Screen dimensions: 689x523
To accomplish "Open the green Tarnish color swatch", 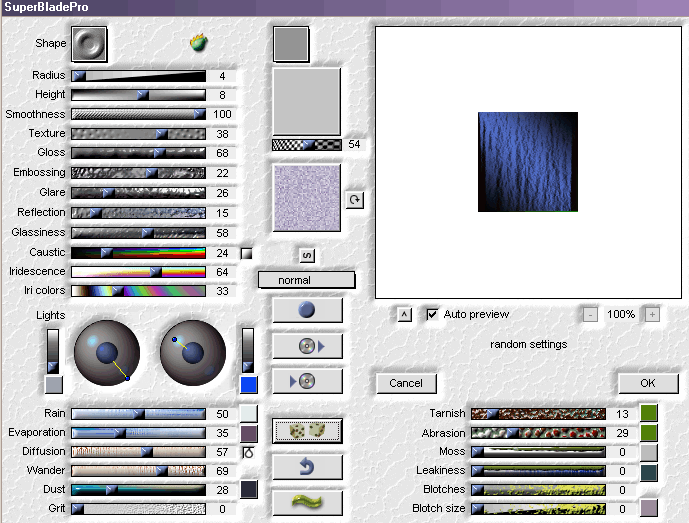I will point(649,413).
